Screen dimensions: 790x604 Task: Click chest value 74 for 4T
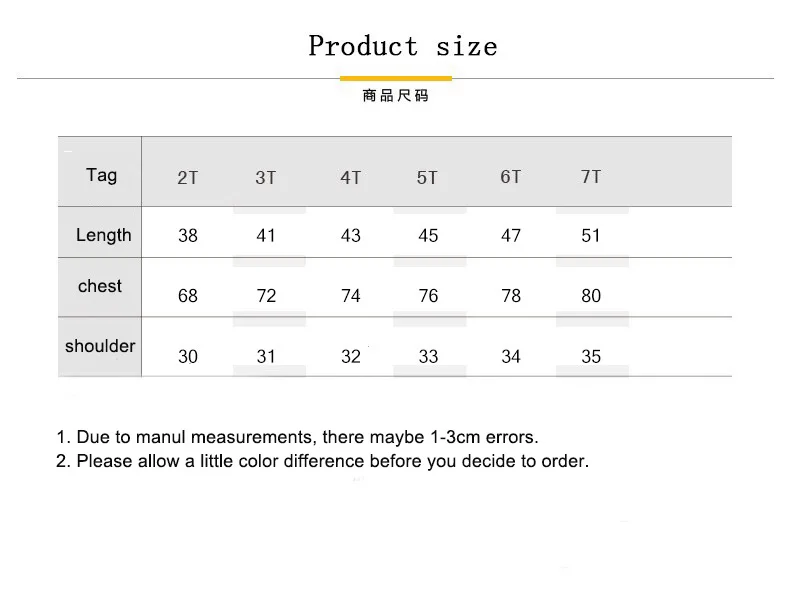(x=351, y=295)
